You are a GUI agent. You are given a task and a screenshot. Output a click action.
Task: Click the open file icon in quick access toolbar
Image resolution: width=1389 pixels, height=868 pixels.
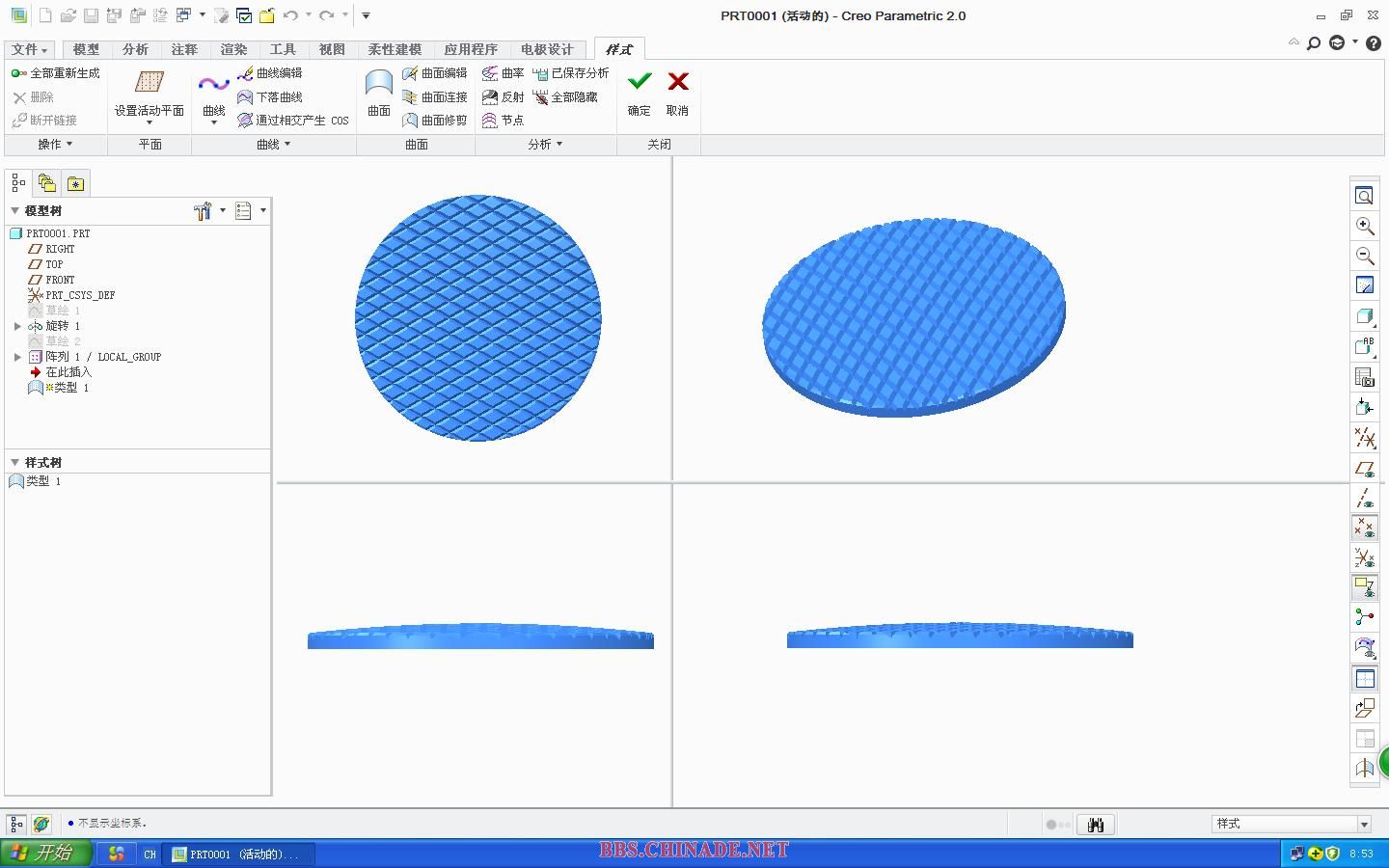pyautogui.click(x=68, y=15)
